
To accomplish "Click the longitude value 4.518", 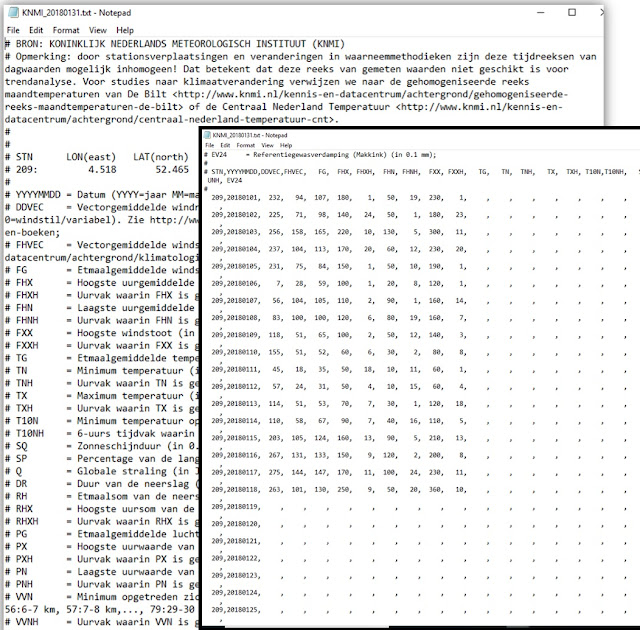I will pyautogui.click(x=102, y=170).
